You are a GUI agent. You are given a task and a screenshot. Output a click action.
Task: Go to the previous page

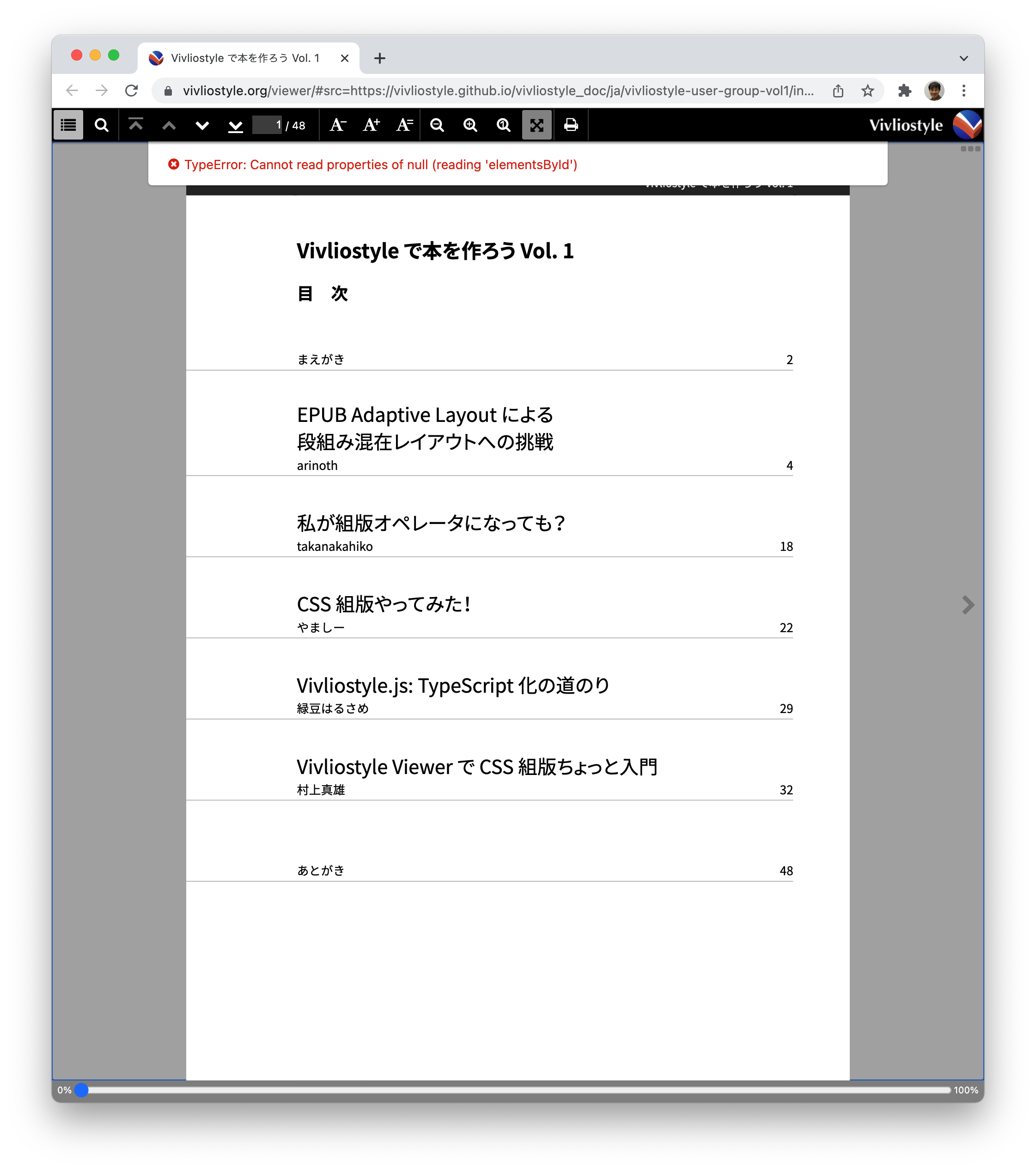169,125
